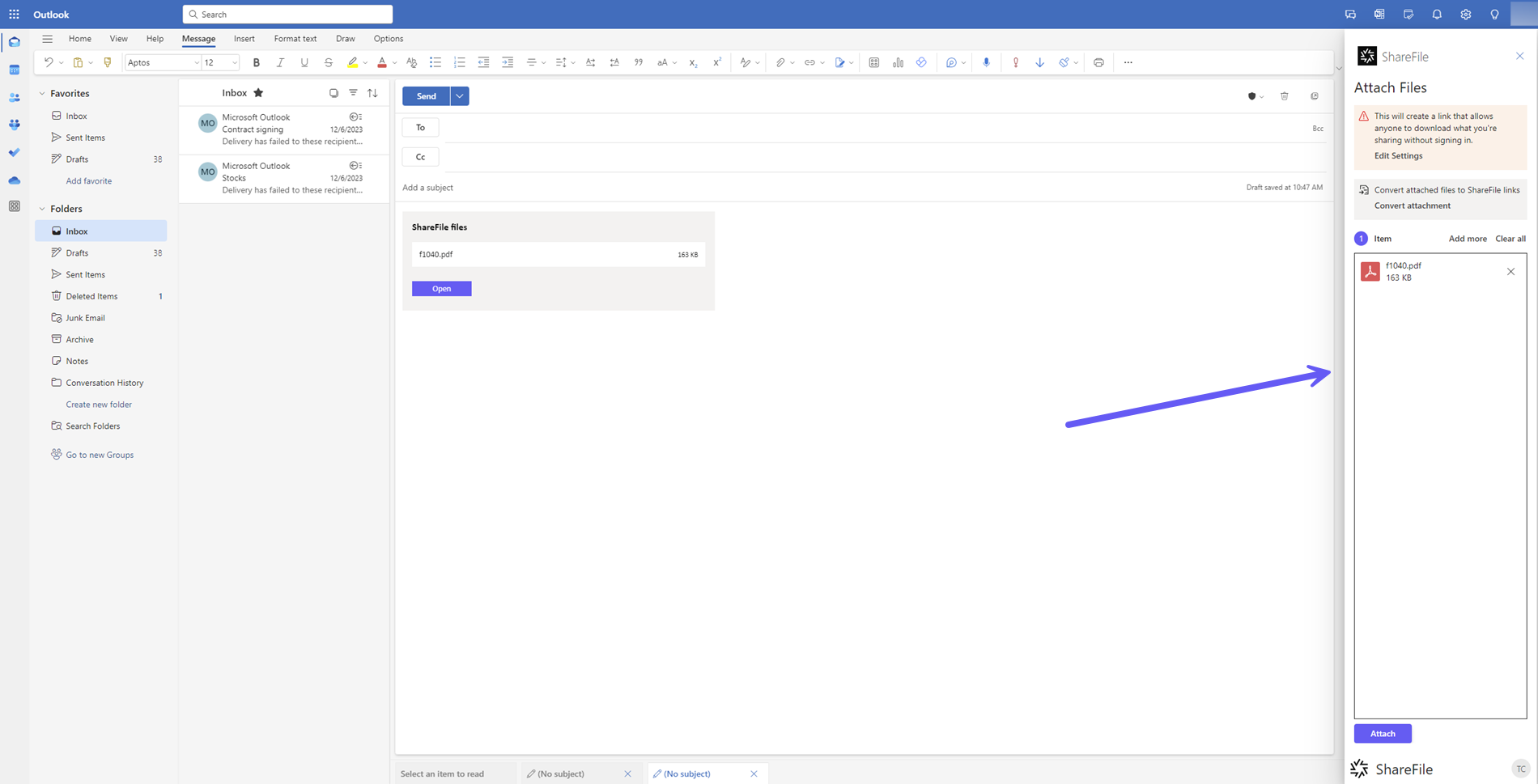The width and height of the screenshot is (1538, 784).
Task: Open sensitivity shield dropdown
Action: coord(1255,96)
